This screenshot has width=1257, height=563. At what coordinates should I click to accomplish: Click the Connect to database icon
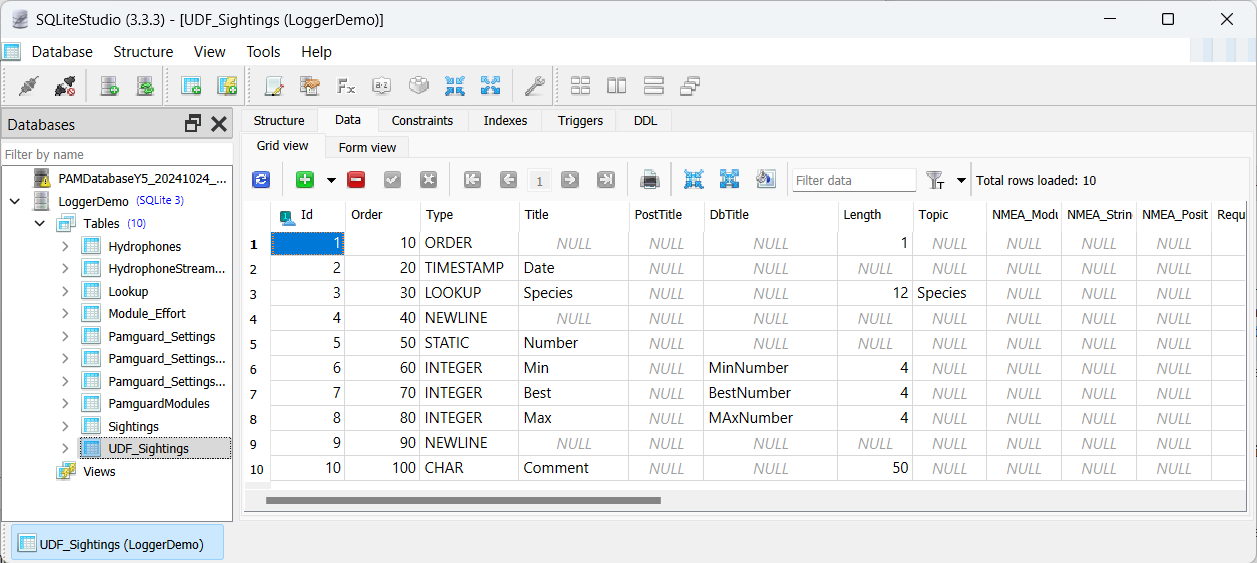pos(29,86)
